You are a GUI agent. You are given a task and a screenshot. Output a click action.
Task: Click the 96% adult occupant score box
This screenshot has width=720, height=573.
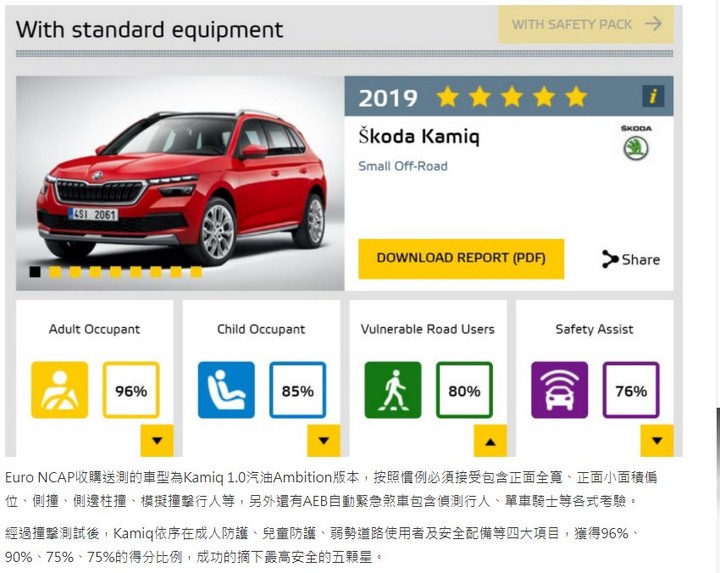coord(131,390)
